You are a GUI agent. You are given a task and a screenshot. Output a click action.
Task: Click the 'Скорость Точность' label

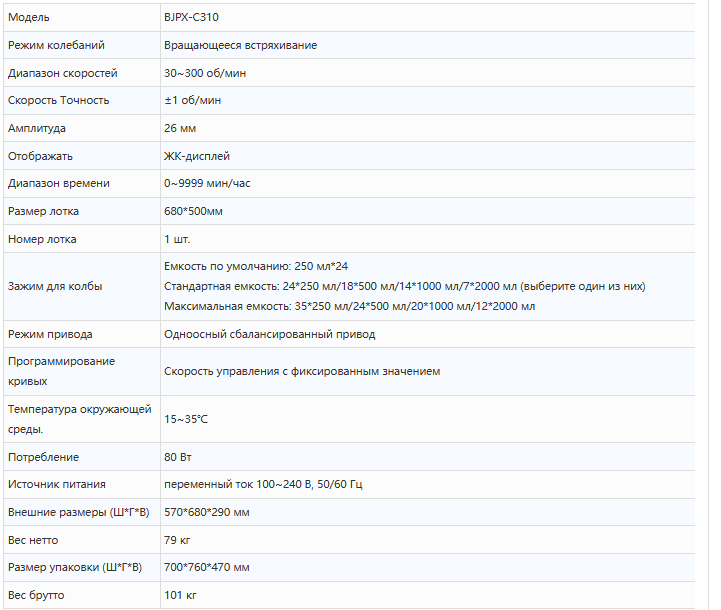(x=58, y=100)
